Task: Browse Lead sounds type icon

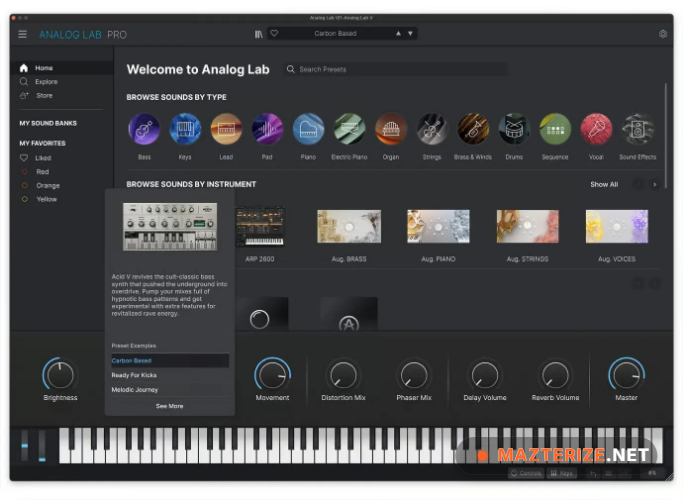Action: 226,129
